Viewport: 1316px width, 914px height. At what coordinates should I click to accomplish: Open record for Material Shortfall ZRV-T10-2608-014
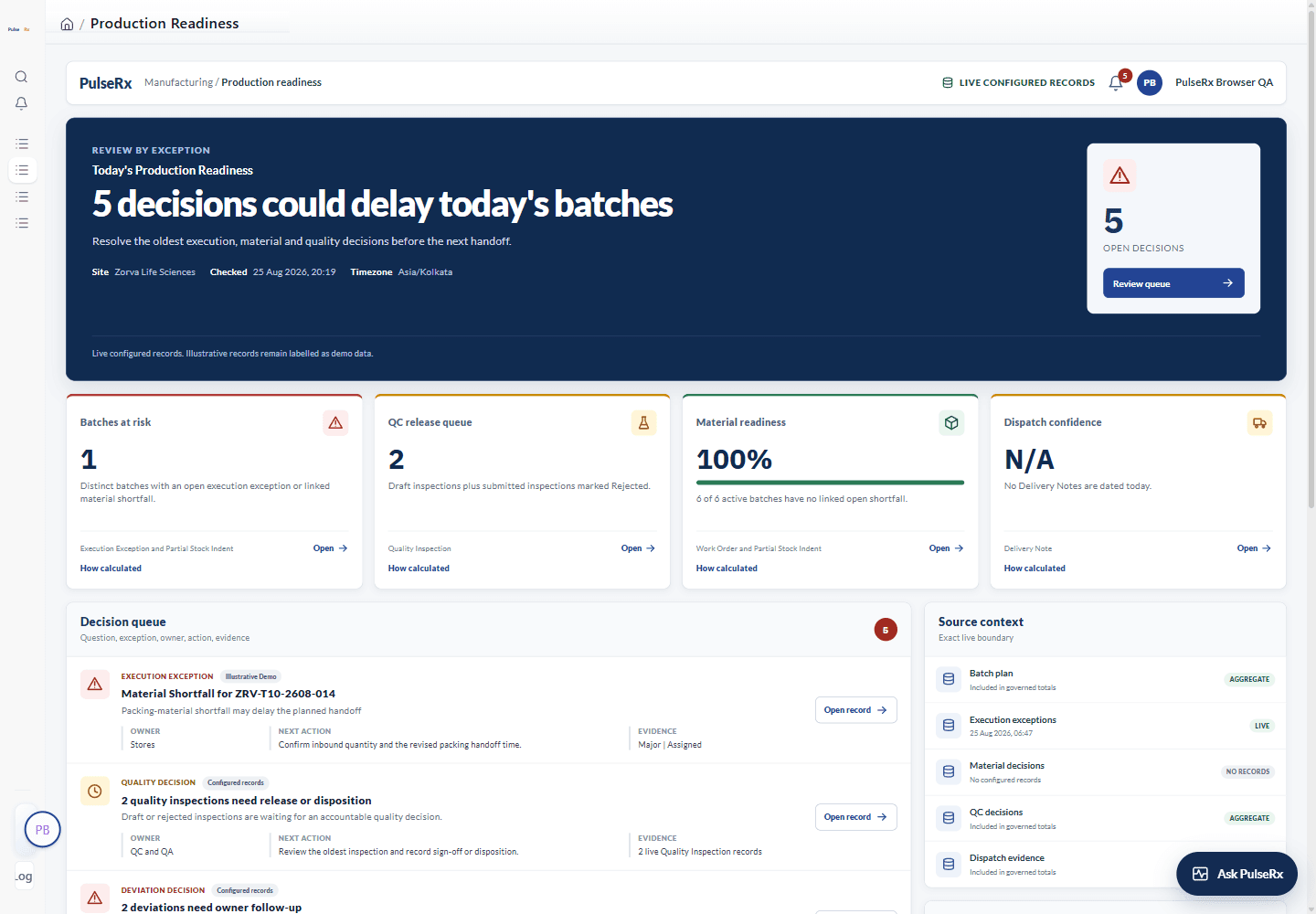855,710
